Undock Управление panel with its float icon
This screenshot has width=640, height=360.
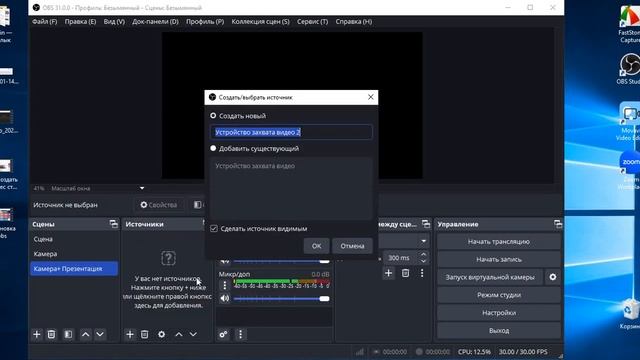(558, 224)
